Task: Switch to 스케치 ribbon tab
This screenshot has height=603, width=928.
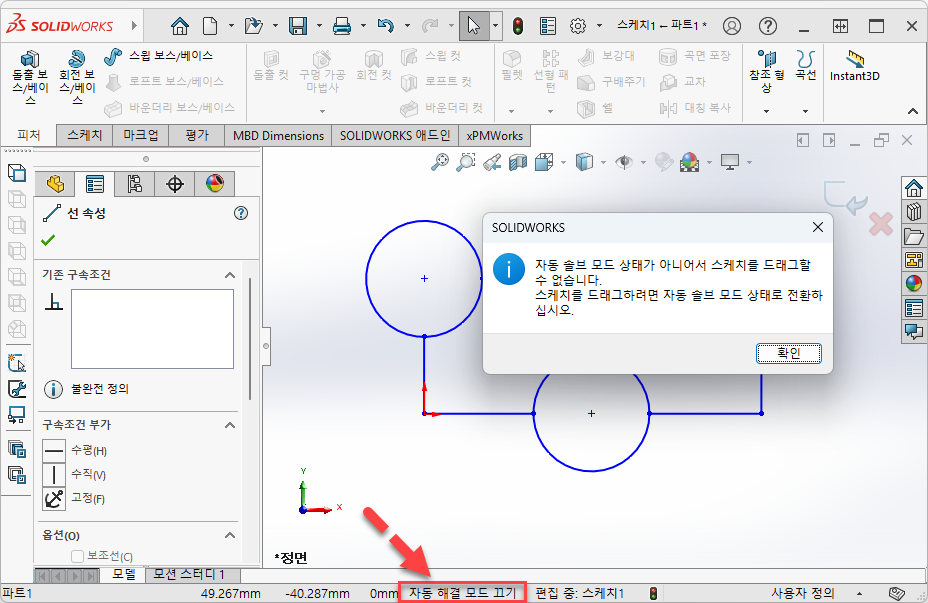Action: click(85, 136)
